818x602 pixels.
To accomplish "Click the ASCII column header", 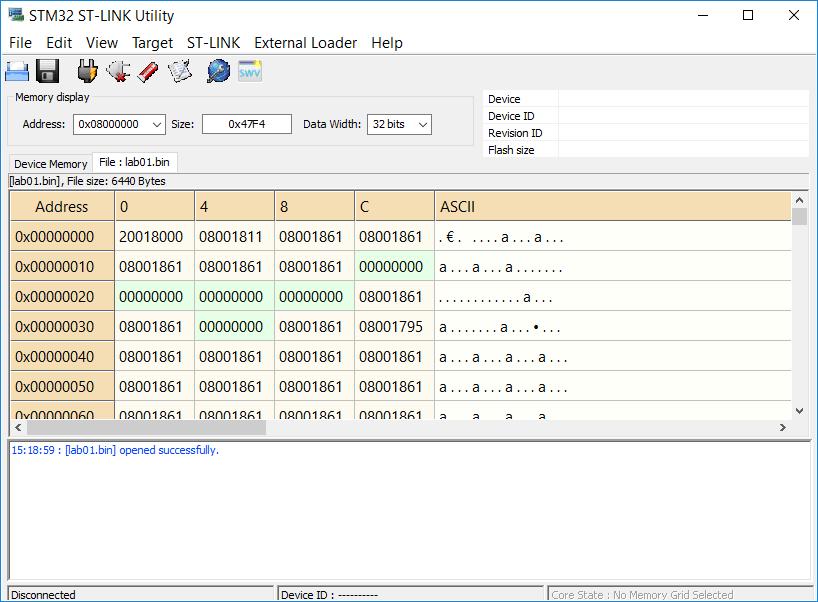I will point(613,207).
